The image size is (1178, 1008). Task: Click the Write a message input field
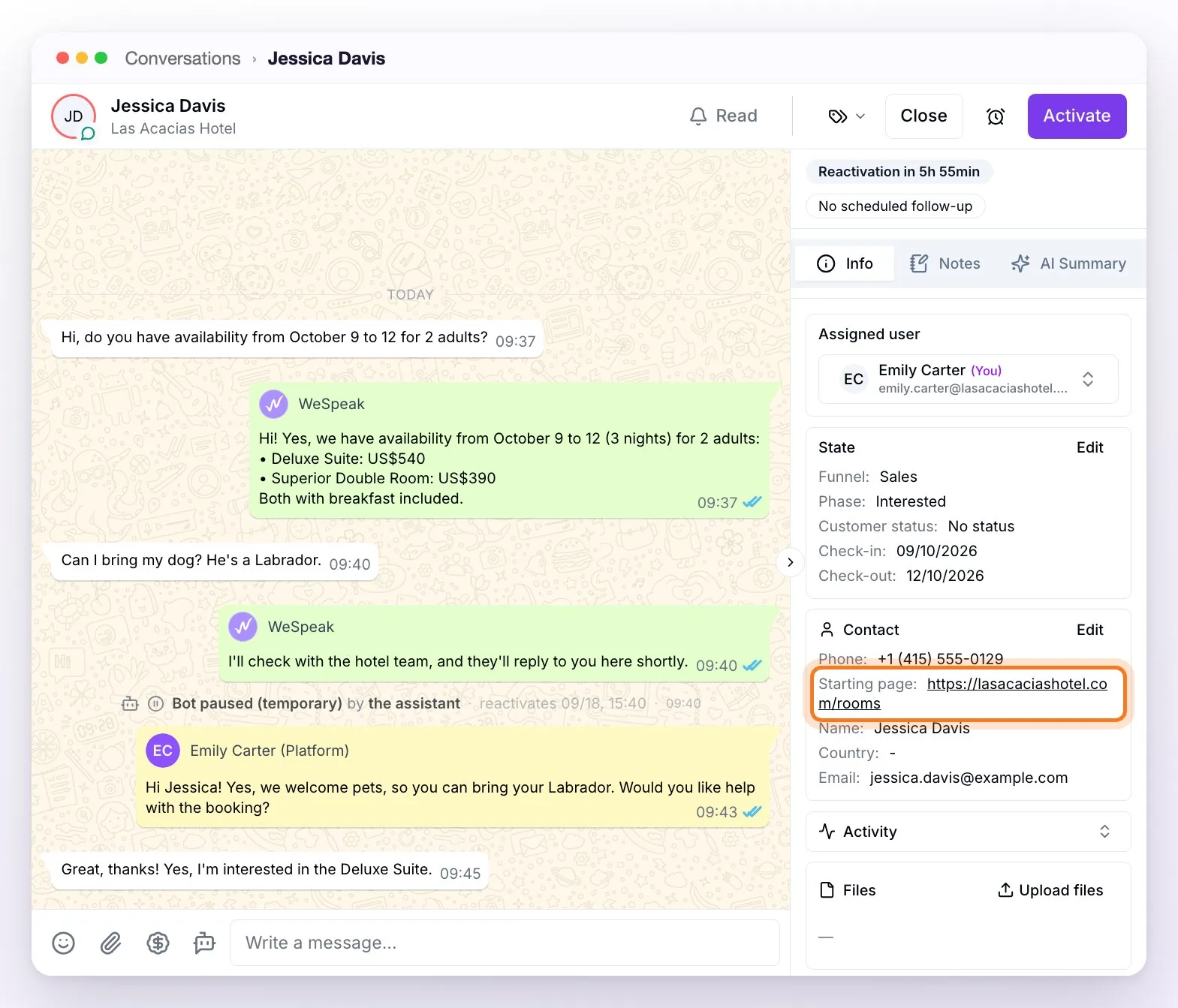[505, 943]
